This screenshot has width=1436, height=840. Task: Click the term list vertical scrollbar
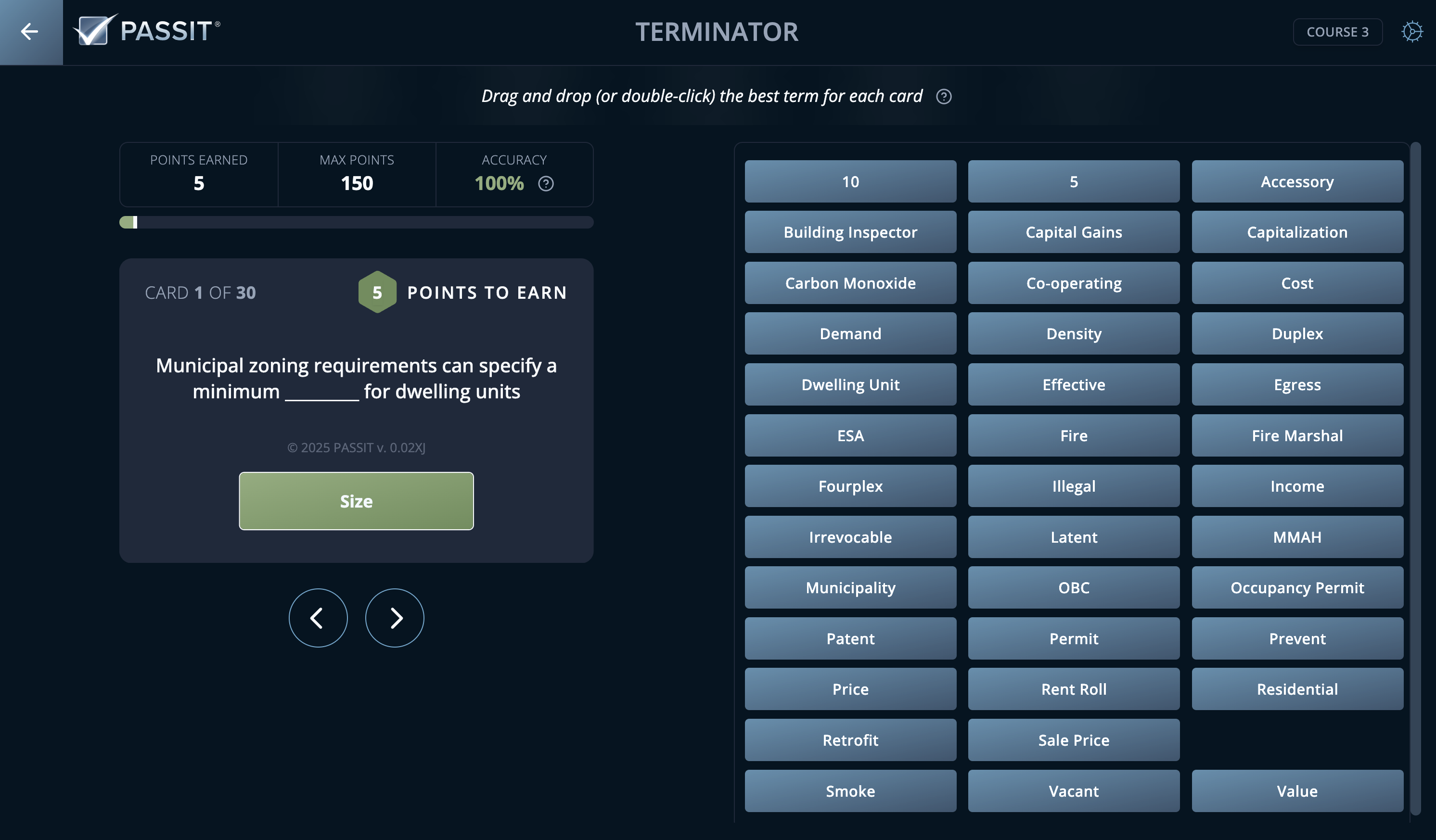point(1415,478)
